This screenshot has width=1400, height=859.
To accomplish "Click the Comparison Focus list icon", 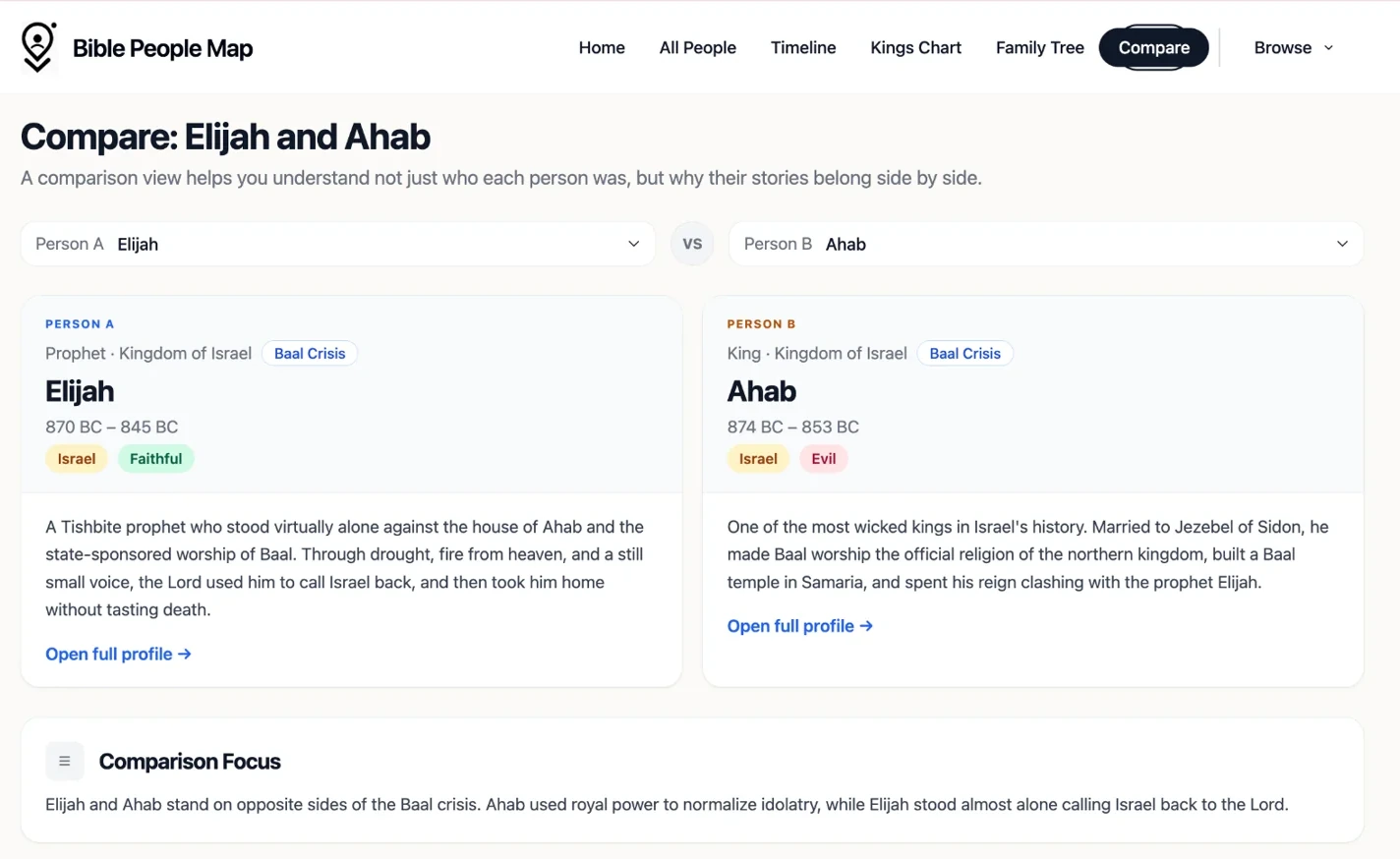I will pos(65,761).
